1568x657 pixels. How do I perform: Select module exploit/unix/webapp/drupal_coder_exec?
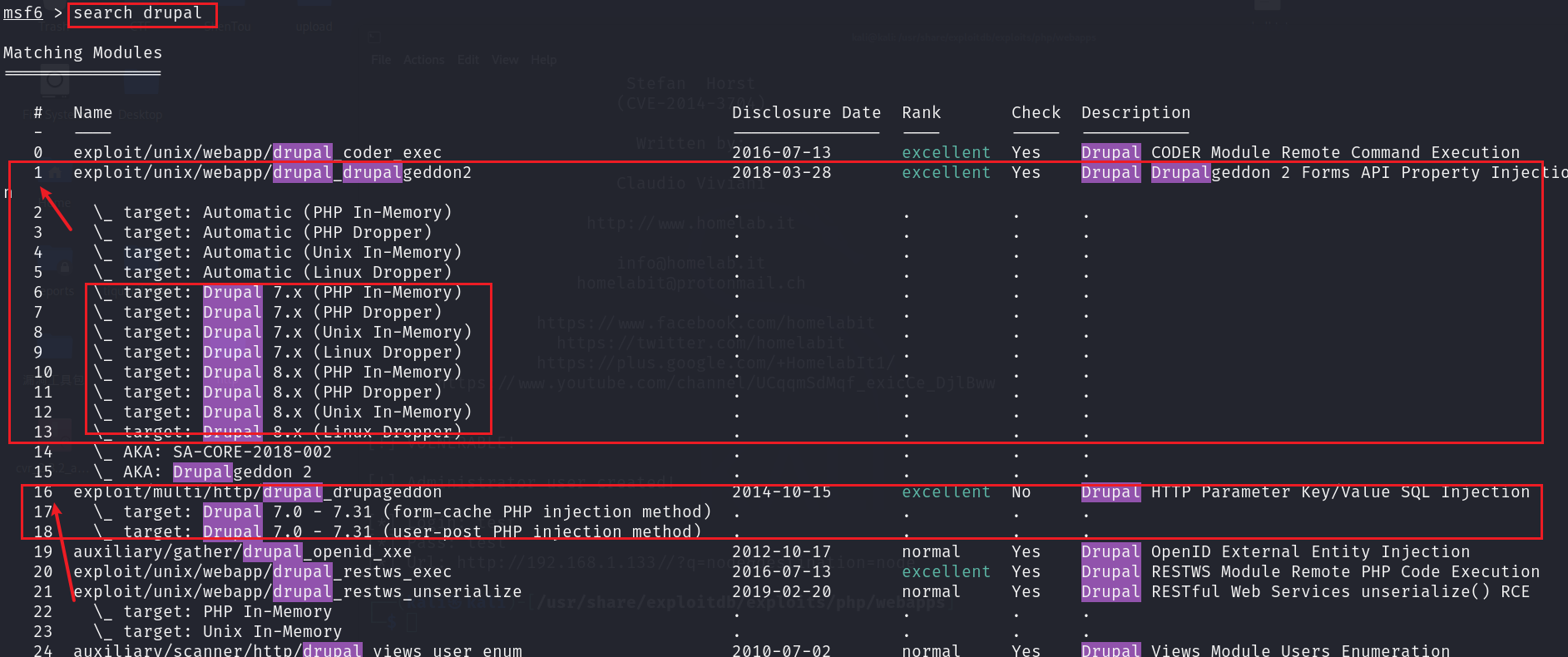click(258, 152)
